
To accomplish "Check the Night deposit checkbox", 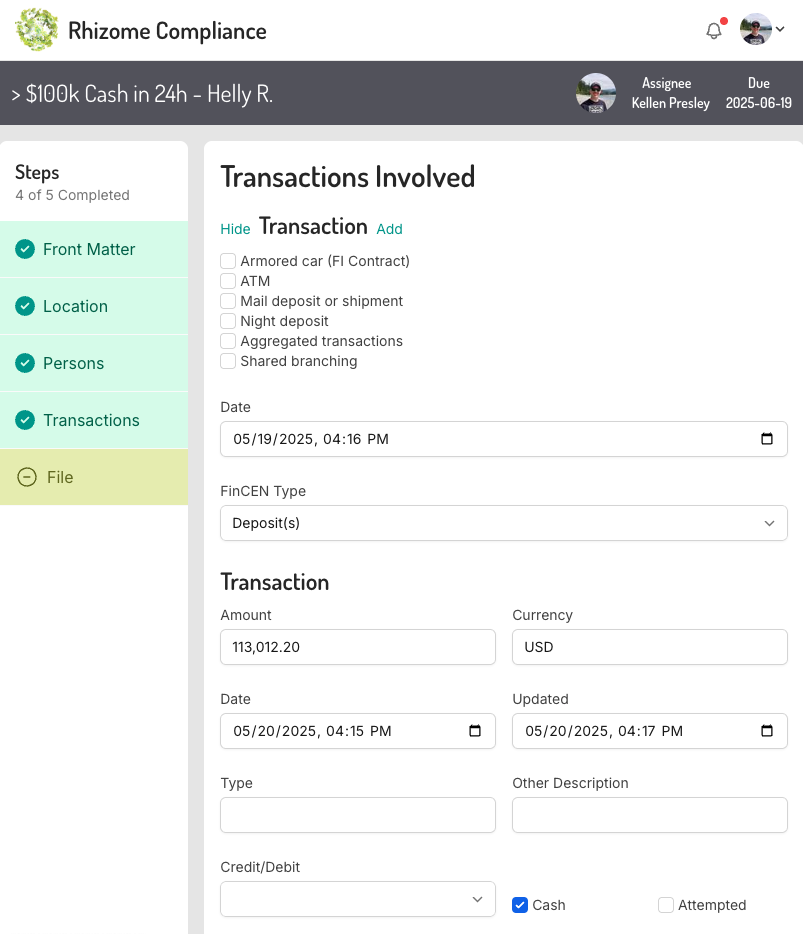I will pyautogui.click(x=228, y=321).
